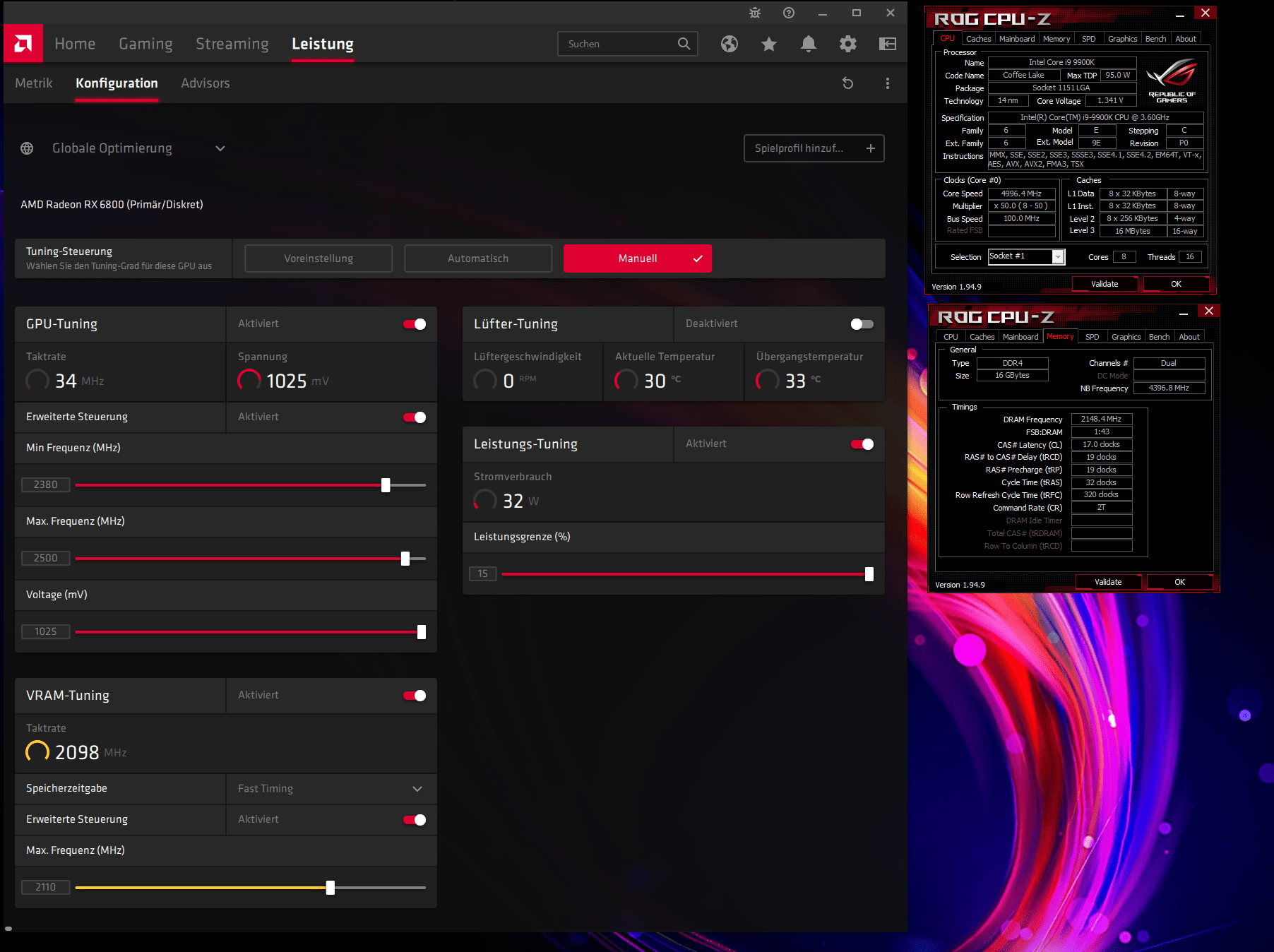
Task: Click VRAM Max. Frequenz value field 2110
Action: [x=46, y=887]
